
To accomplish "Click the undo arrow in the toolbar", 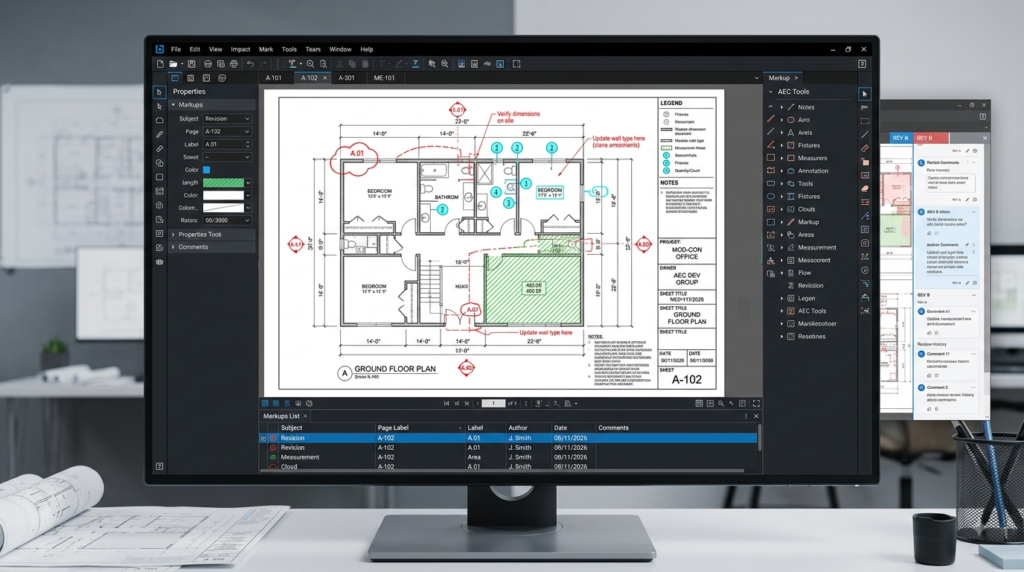I will (250, 64).
